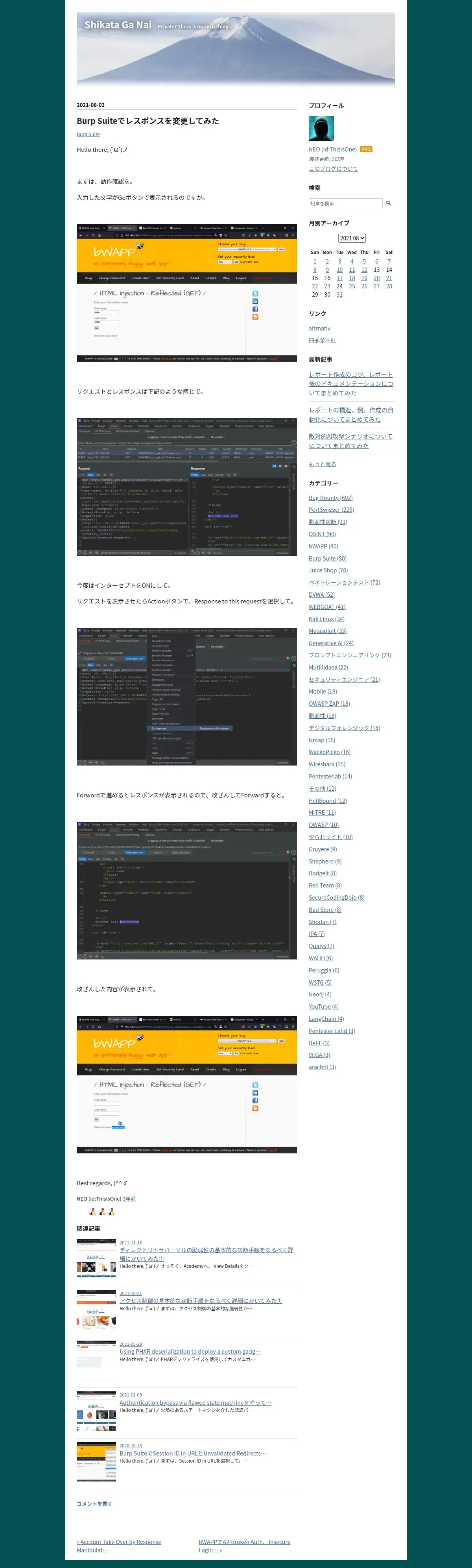Image resolution: width=472 pixels, height=1568 pixels.
Task: Open related article ディレクトリトラバーサルの脆弱性
Action: 206,1254
